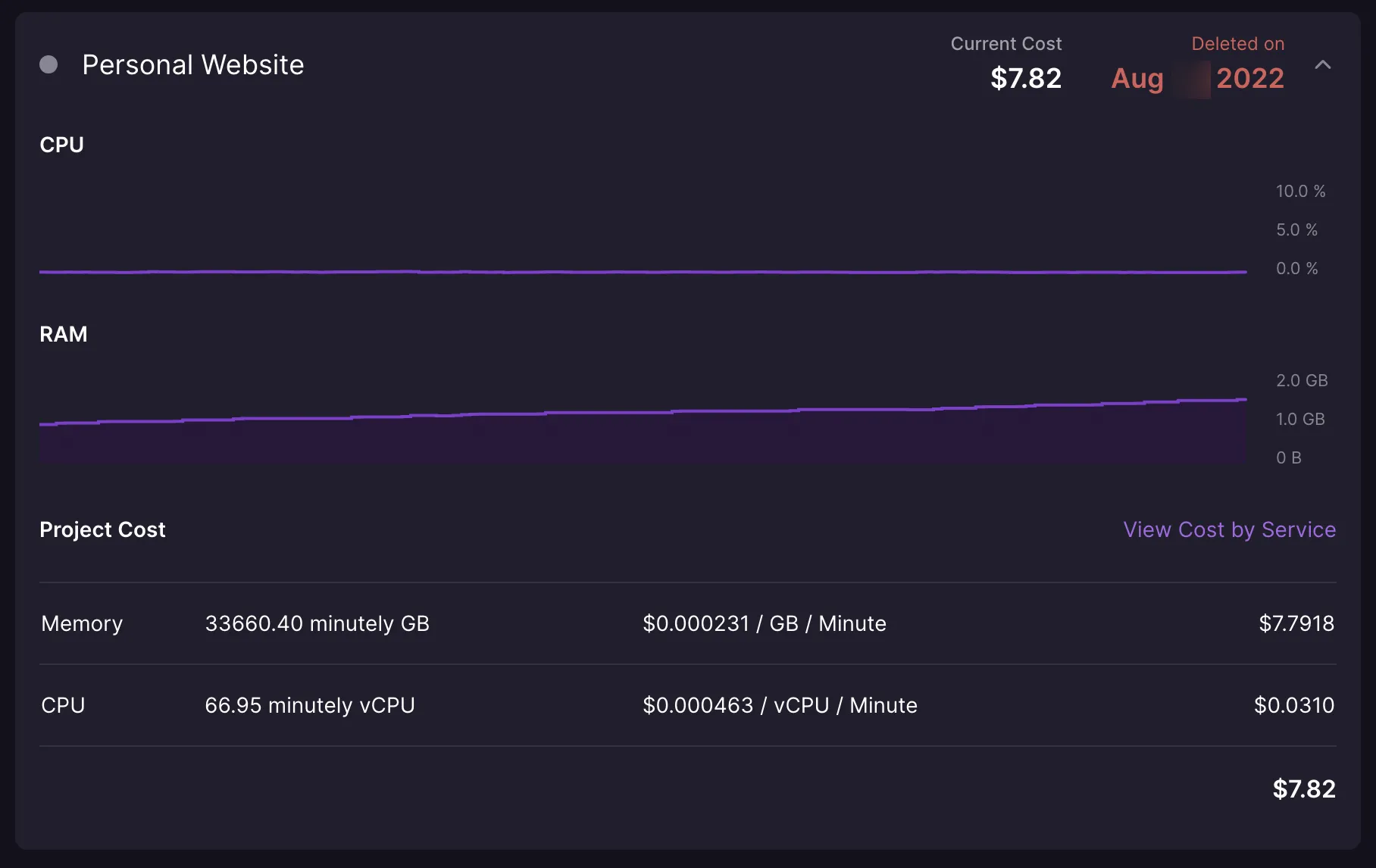Image resolution: width=1376 pixels, height=868 pixels.
Task: Select the 2.0 GB axis label
Action: pyautogui.click(x=1301, y=380)
